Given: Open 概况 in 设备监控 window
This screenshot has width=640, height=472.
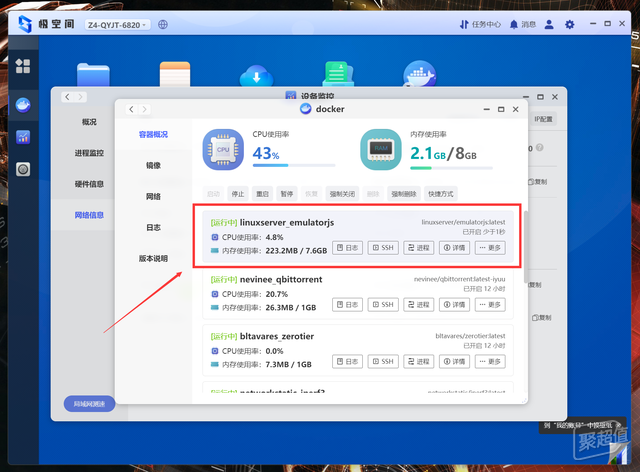Looking at the screenshot, I should pos(89,122).
